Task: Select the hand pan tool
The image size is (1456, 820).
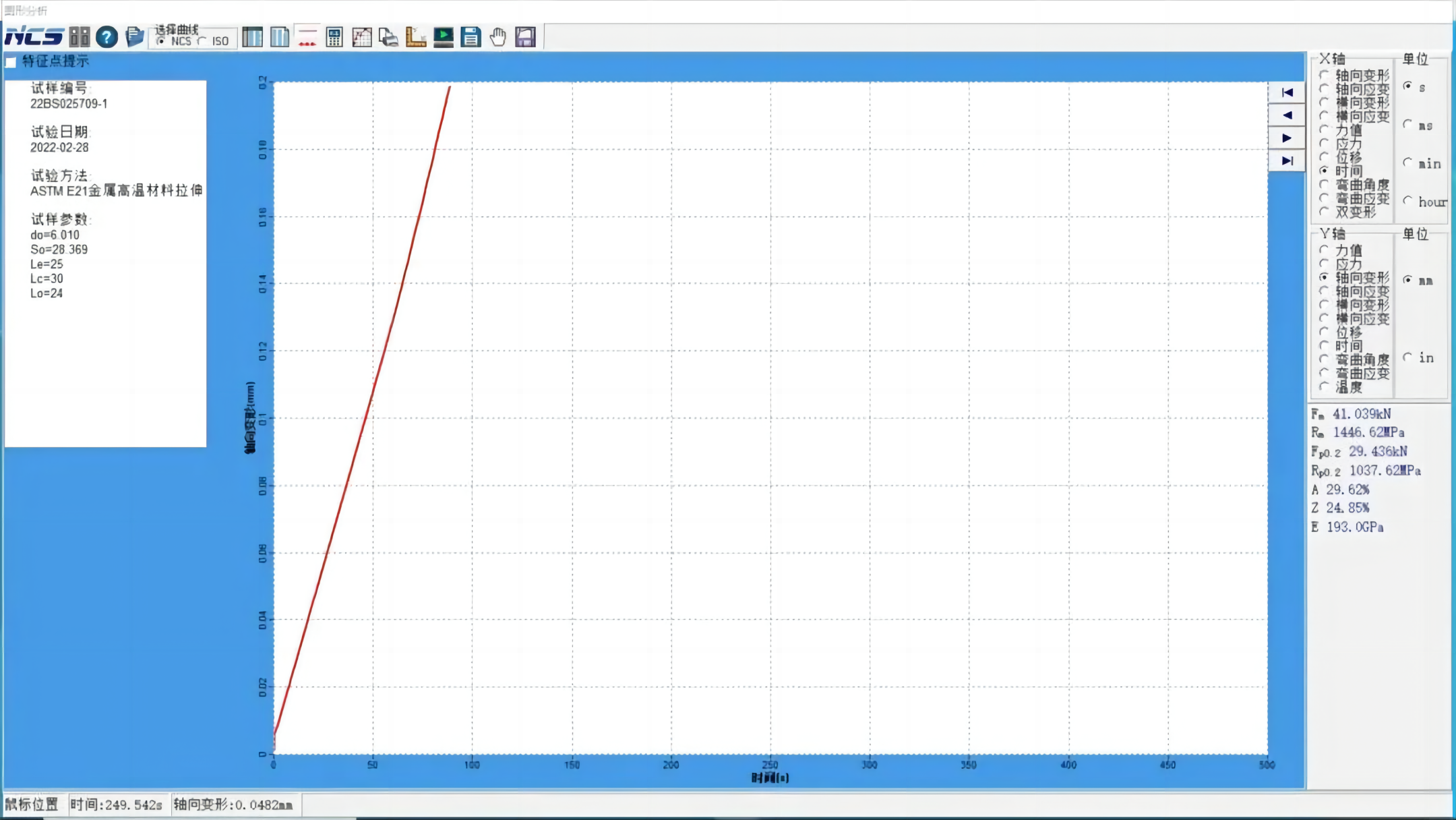Action: click(x=498, y=36)
